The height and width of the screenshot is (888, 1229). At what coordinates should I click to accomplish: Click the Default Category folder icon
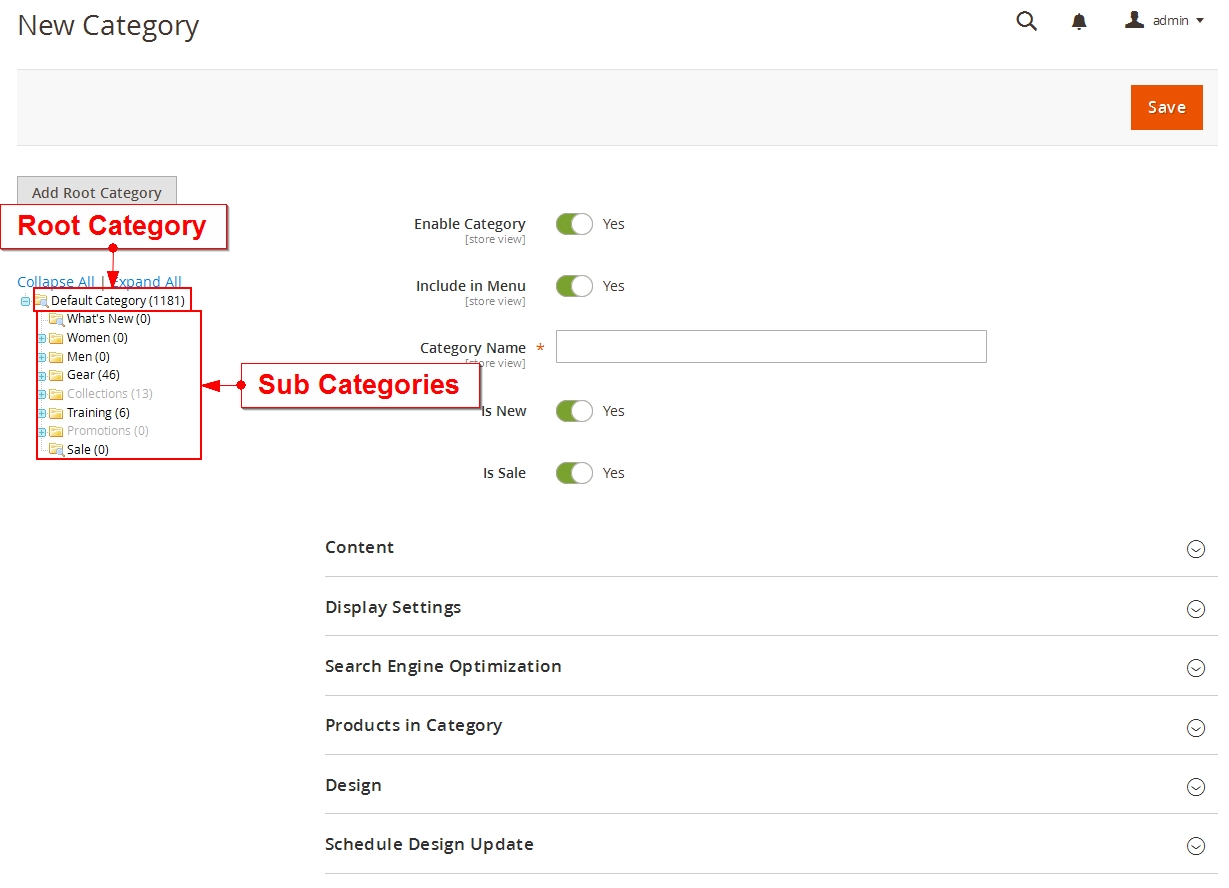(43, 299)
